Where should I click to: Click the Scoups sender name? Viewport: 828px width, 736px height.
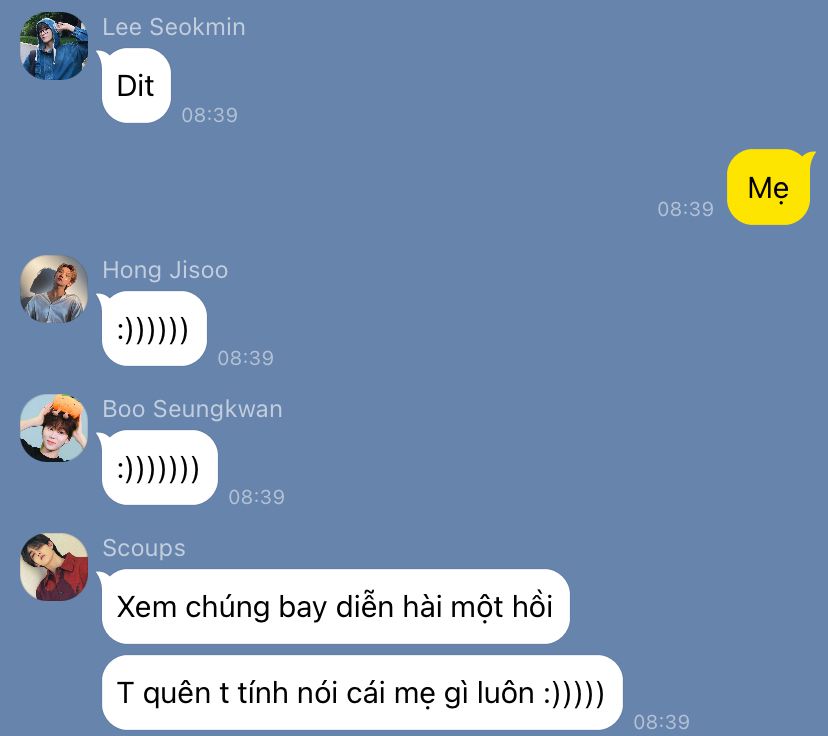pos(144,548)
